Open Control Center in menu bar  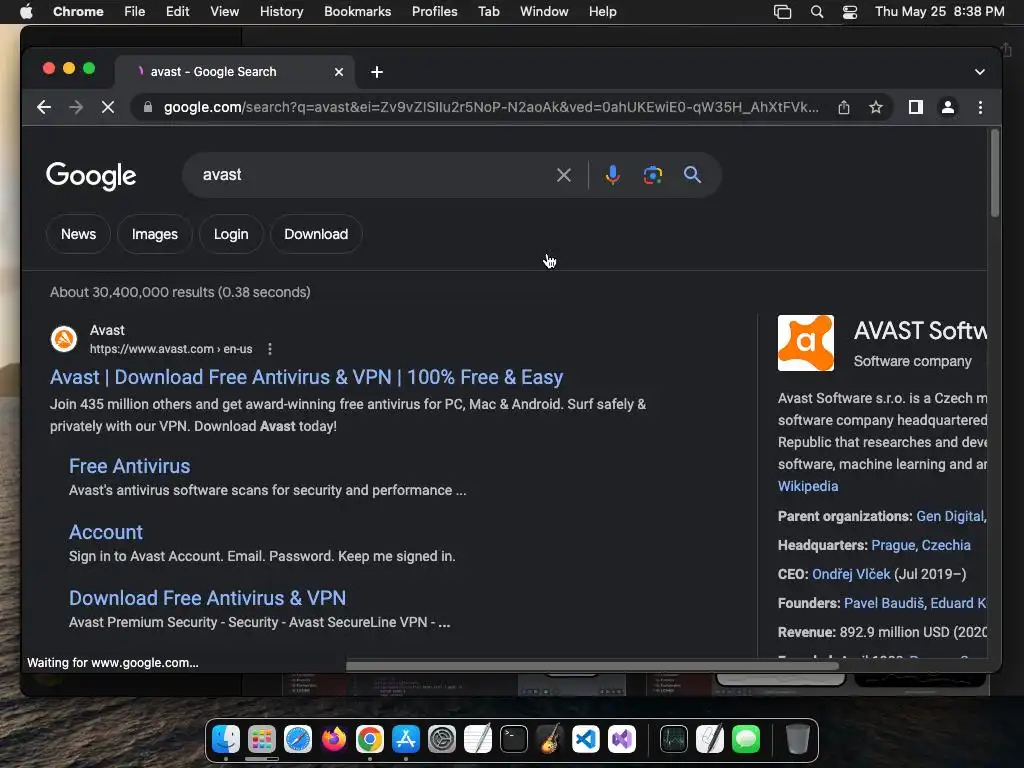point(850,12)
